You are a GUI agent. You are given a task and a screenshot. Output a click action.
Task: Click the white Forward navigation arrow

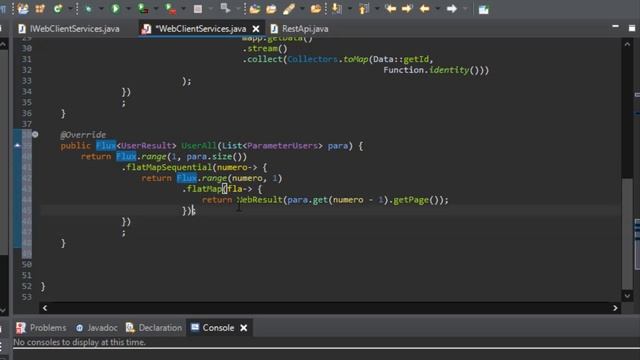pyautogui.click(x=451, y=9)
